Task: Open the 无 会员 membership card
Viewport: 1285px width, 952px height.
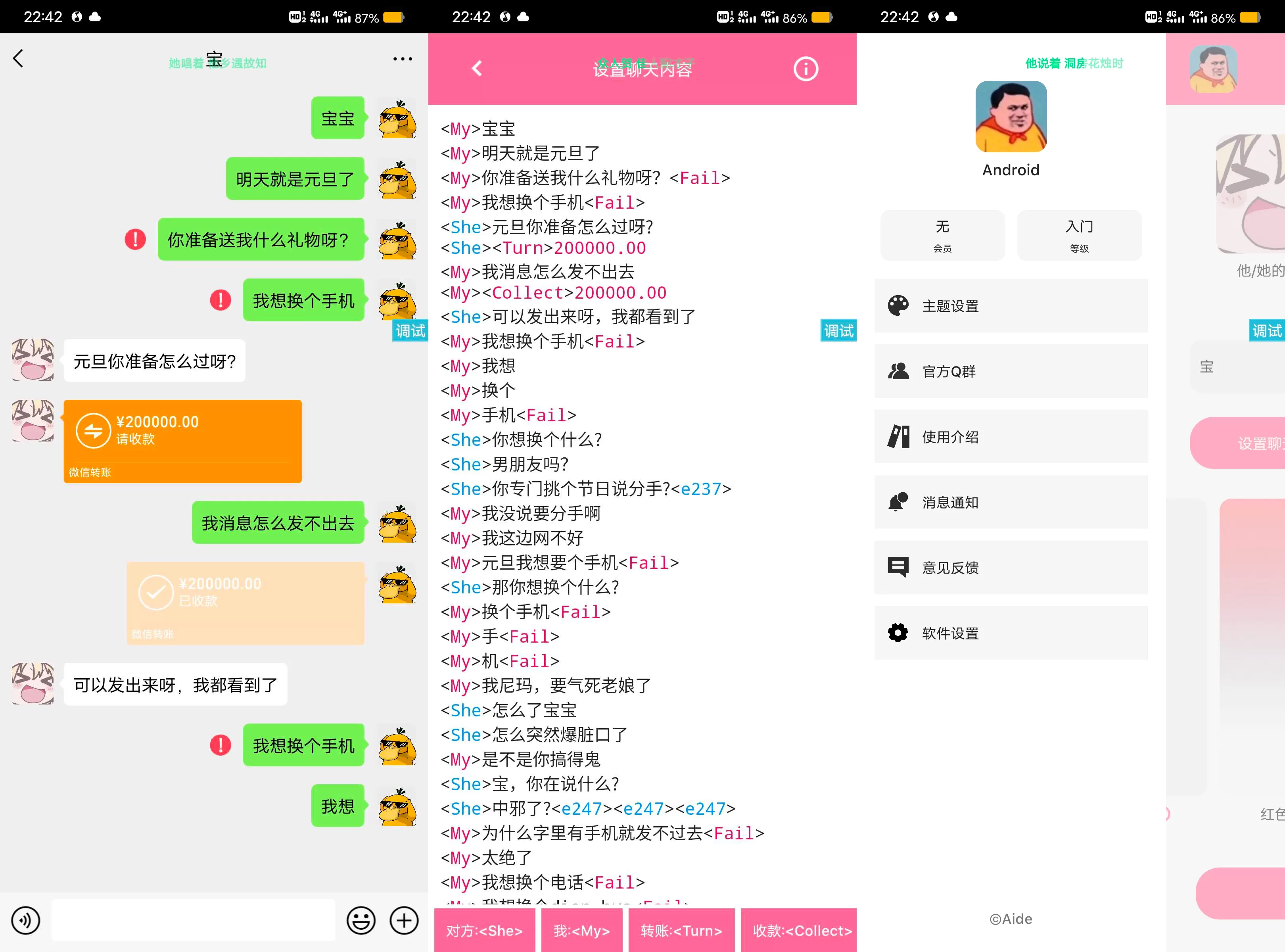Action: point(943,235)
